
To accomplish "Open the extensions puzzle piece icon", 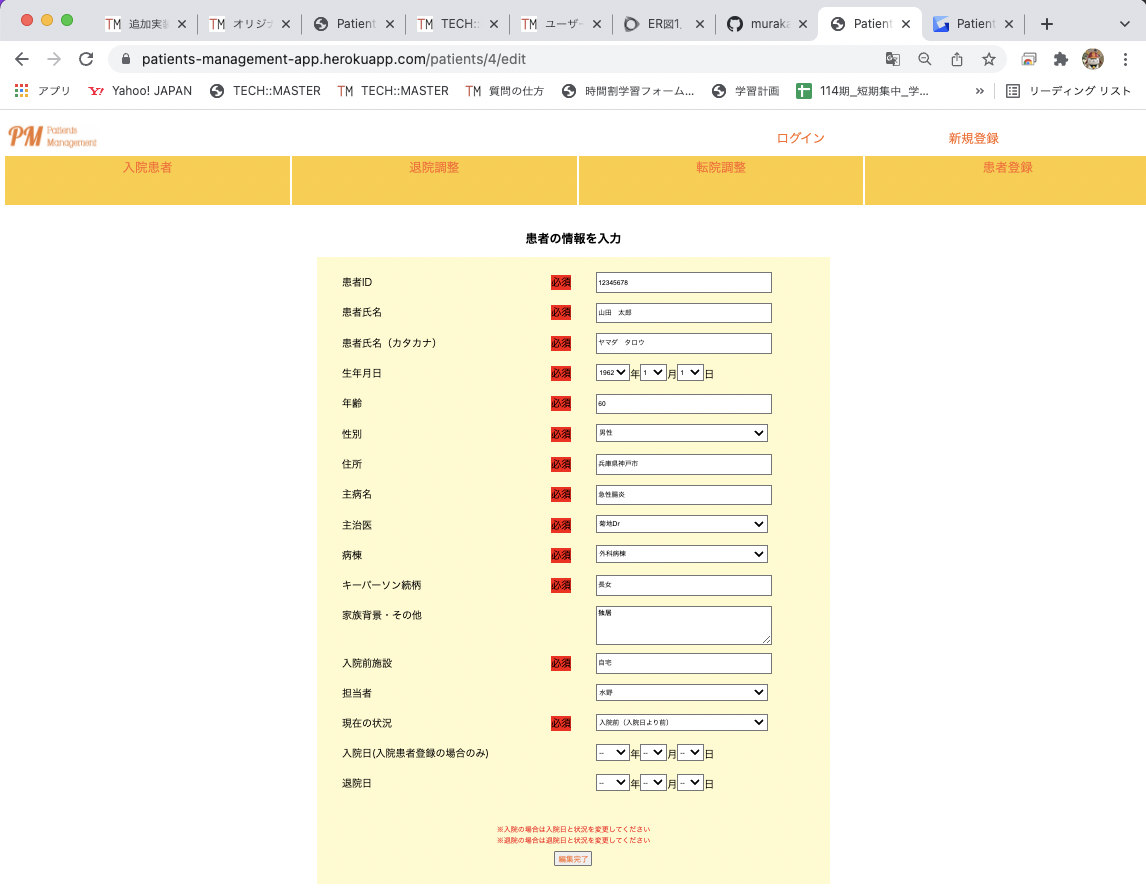I will [1061, 59].
